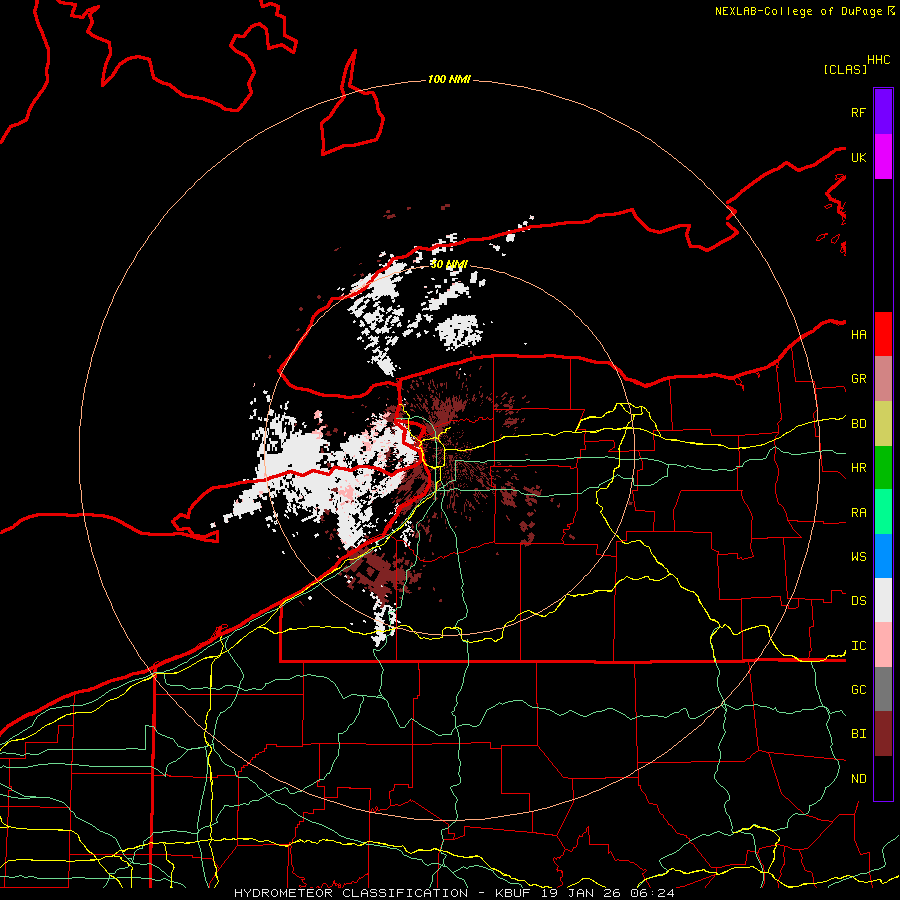This screenshot has width=900, height=900.
Task: Click the WS legend label
Action: click(858, 557)
